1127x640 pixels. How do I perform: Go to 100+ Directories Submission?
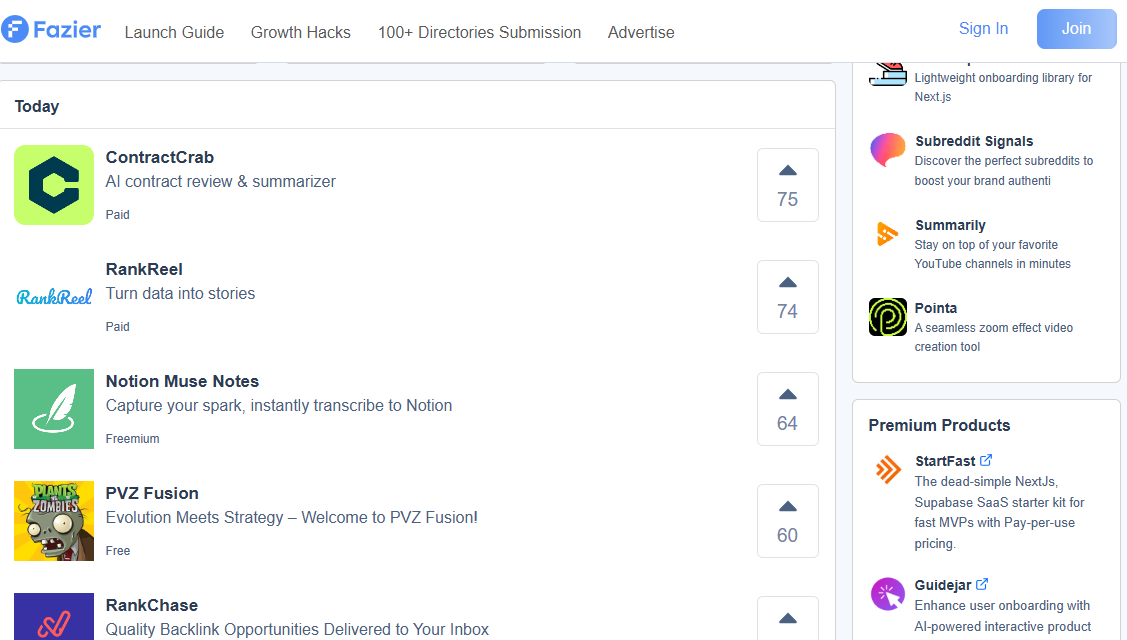coord(479,32)
